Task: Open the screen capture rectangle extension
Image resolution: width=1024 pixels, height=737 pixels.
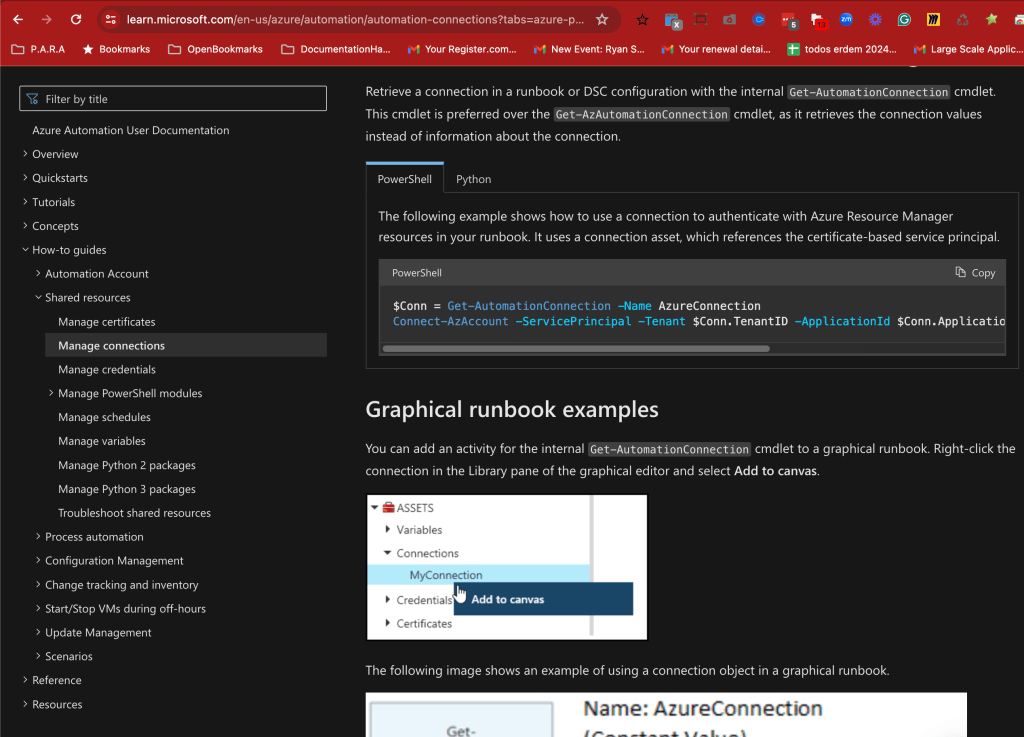Action: click(x=701, y=20)
